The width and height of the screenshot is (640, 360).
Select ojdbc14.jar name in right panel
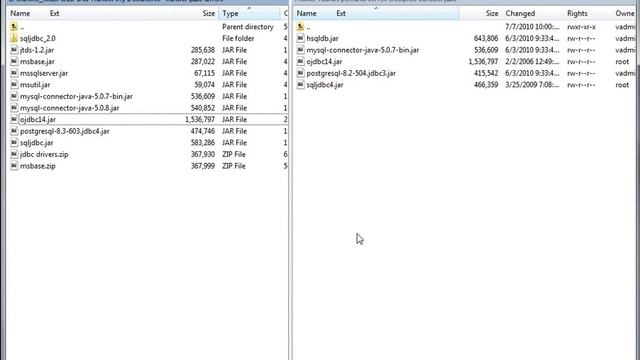pos(324,62)
